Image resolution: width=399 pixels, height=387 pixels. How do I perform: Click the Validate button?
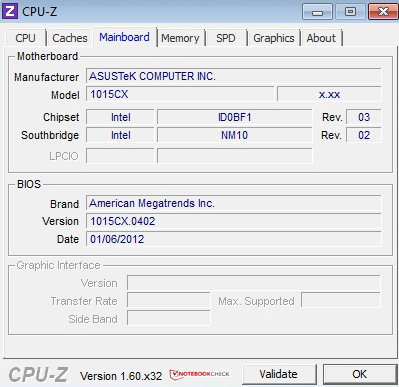tap(279, 374)
